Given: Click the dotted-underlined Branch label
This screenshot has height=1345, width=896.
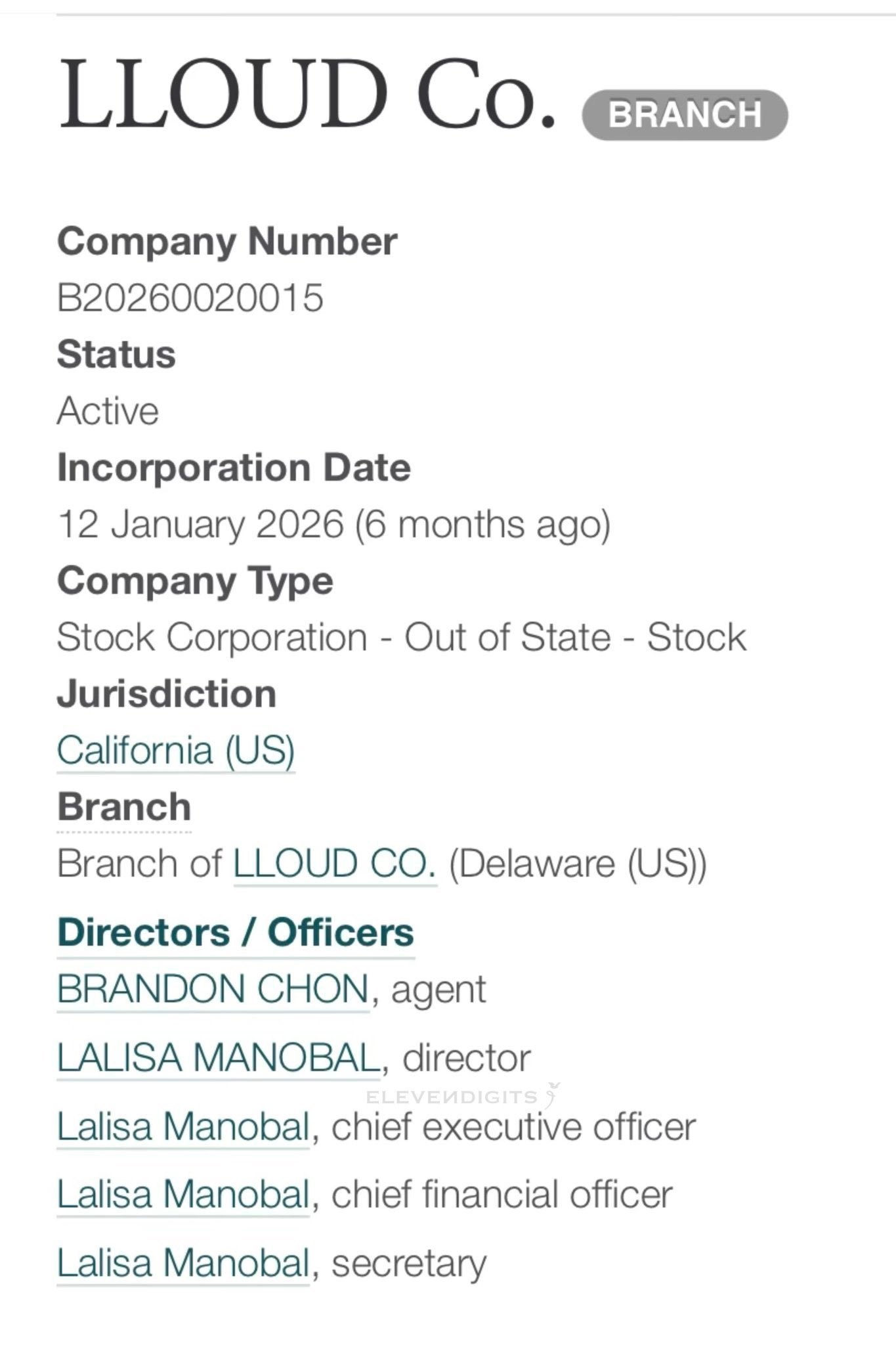Looking at the screenshot, I should tap(124, 807).
